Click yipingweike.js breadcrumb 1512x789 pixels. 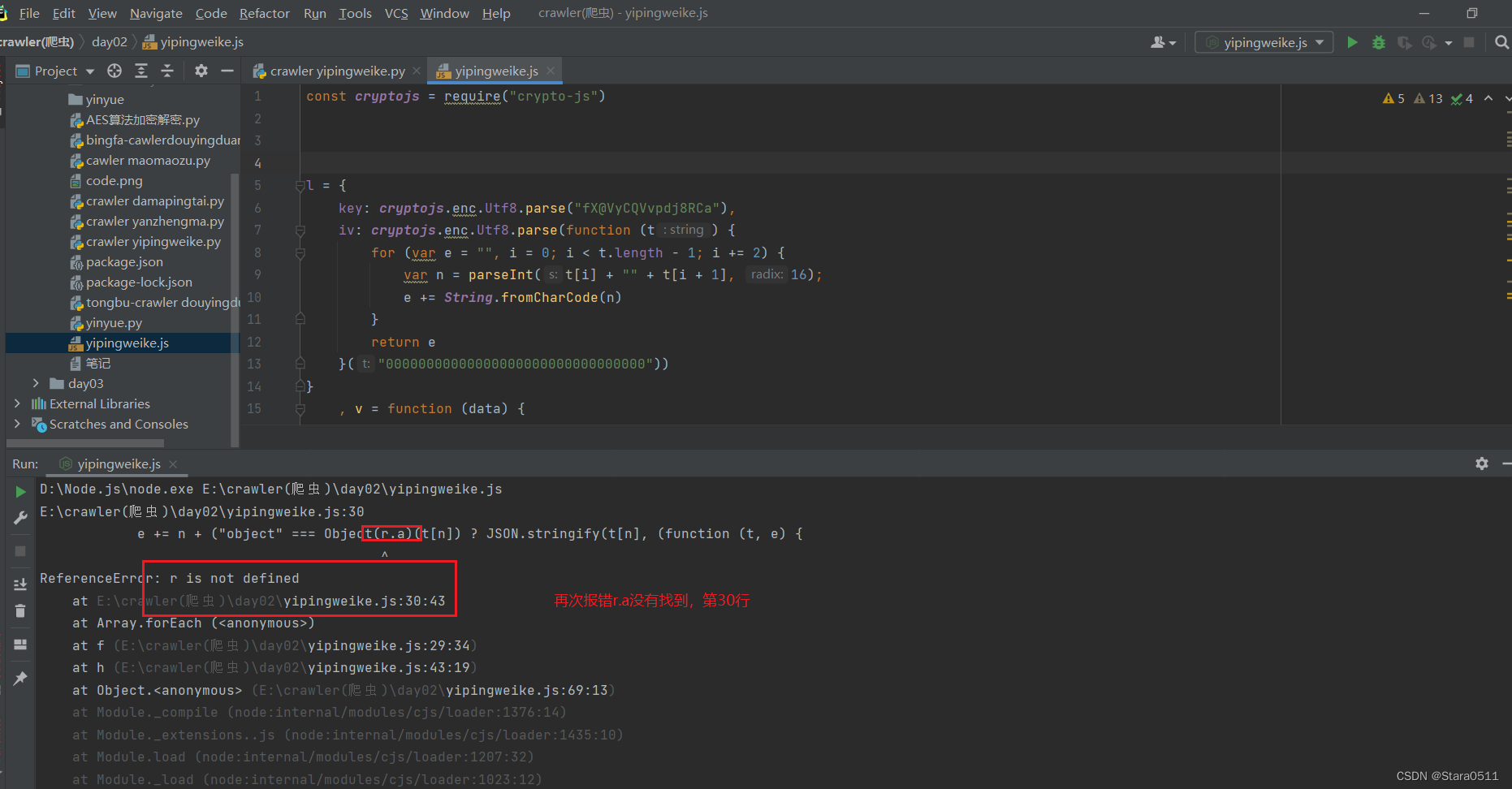pyautogui.click(x=193, y=41)
